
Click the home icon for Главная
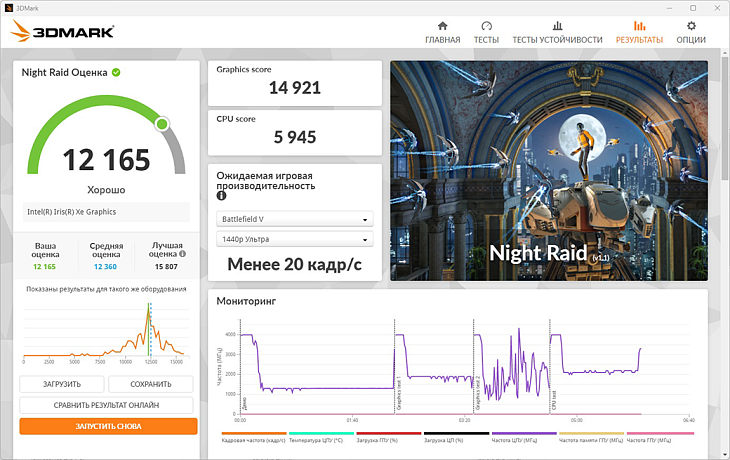(442, 26)
